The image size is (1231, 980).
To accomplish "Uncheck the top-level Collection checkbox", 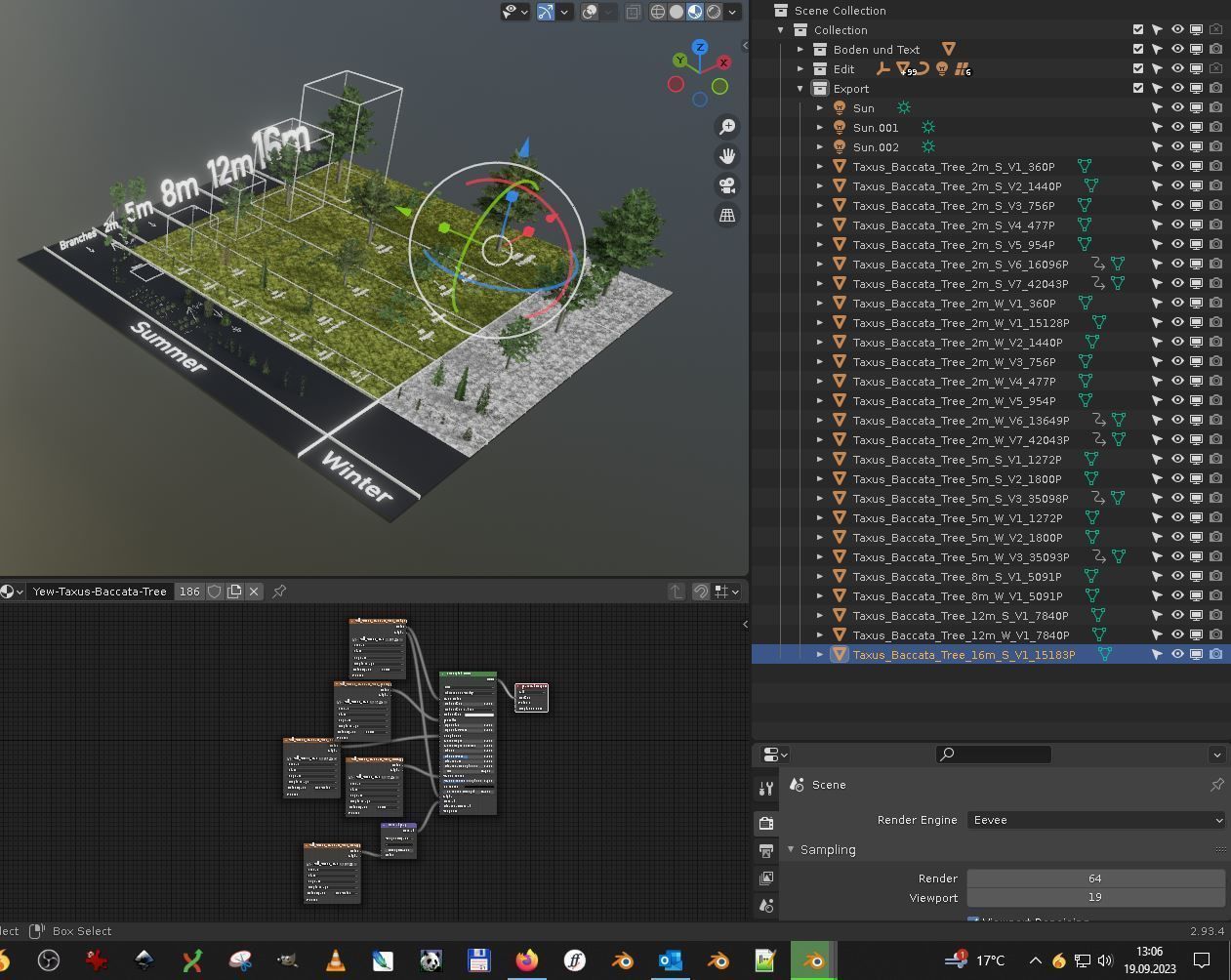I will click(1138, 29).
